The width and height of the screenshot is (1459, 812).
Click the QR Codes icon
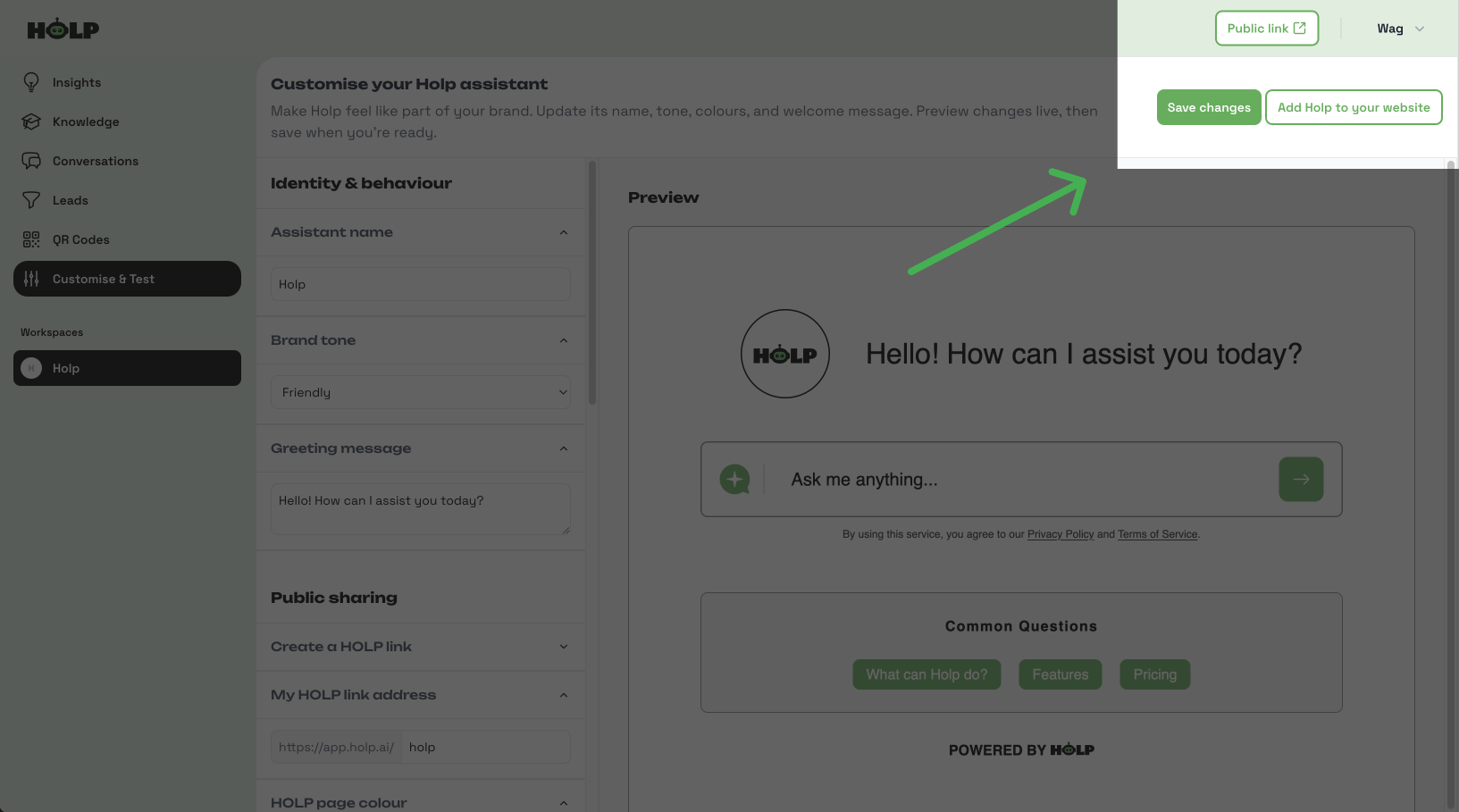click(31, 239)
